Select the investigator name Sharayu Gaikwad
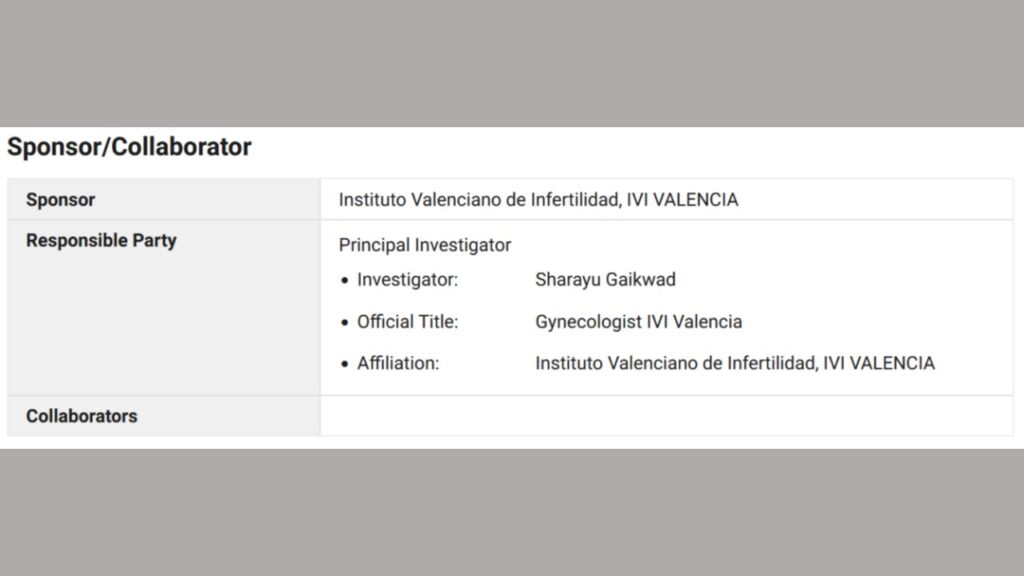Screen dimensions: 1024x576 [605, 280]
